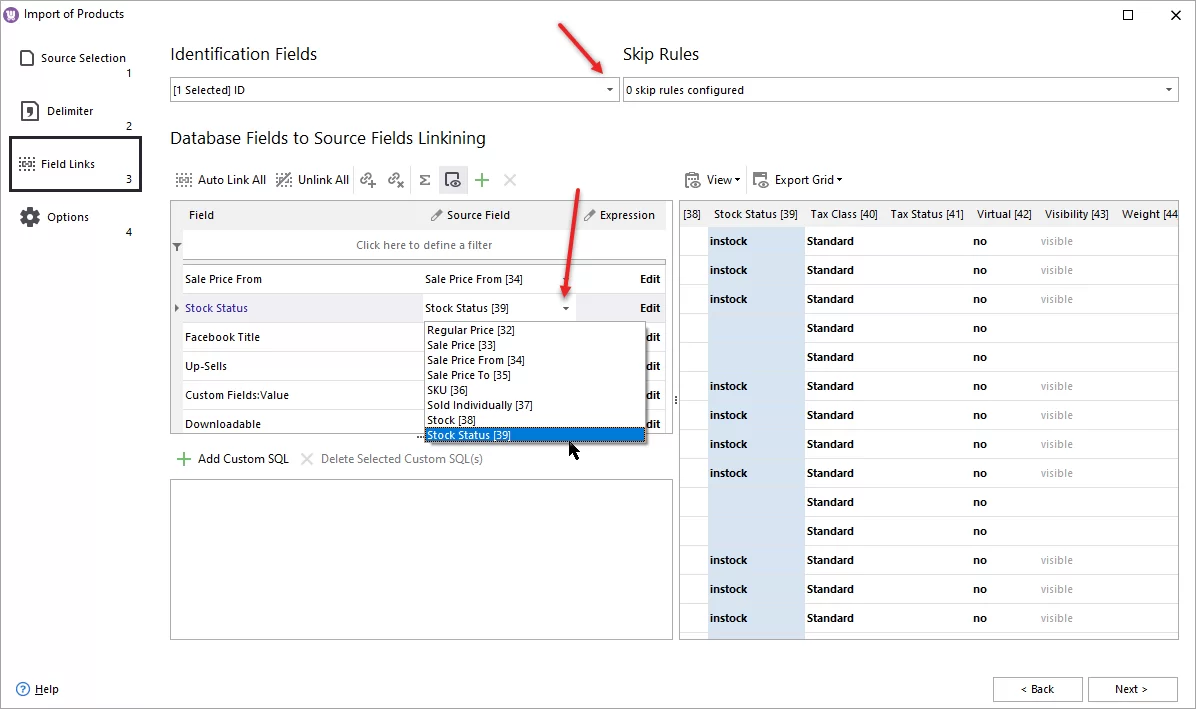Open the Export Grid dropdown
The height and width of the screenshot is (709, 1196).
click(x=798, y=180)
